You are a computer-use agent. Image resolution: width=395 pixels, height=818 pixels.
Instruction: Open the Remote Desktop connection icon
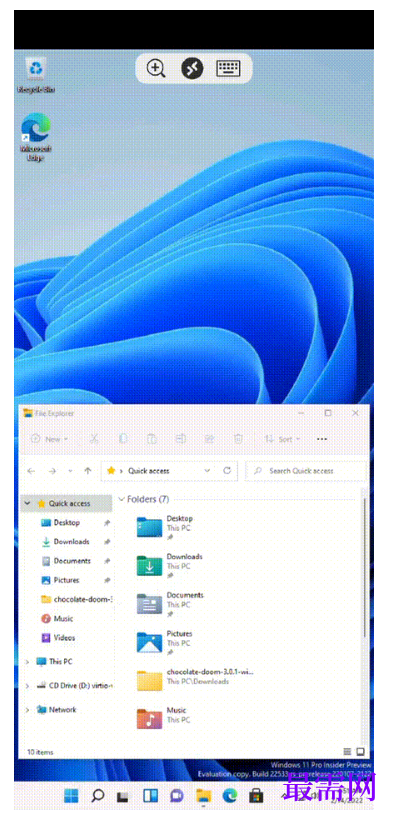pos(192,68)
